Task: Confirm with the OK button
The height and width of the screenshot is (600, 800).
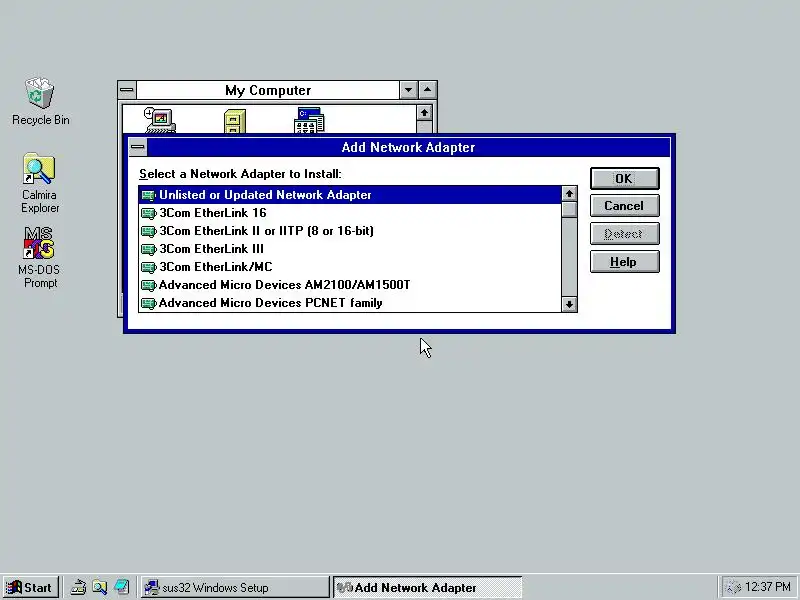Action: [x=624, y=179]
